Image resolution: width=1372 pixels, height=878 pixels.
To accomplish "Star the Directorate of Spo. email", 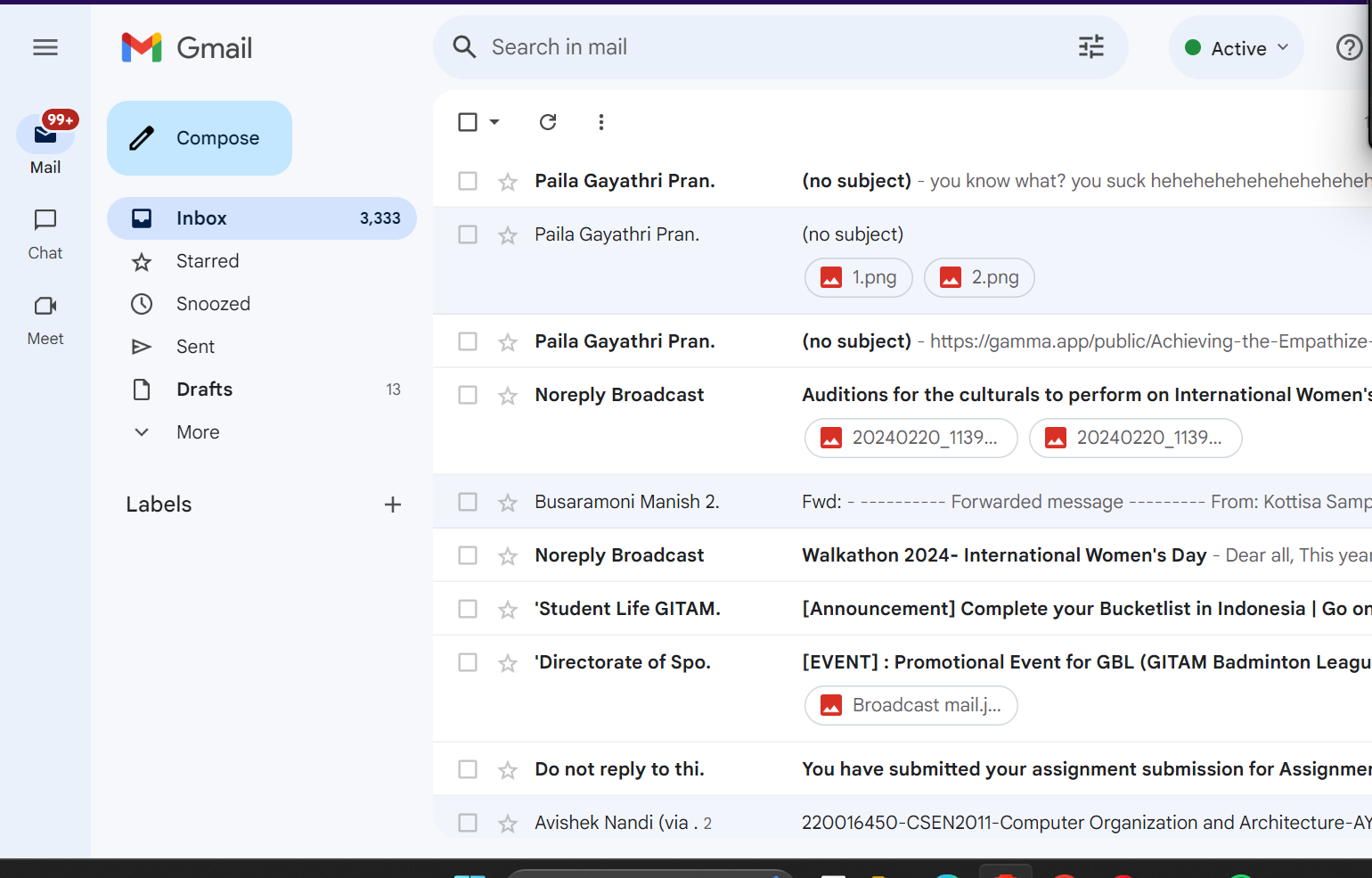I will (x=508, y=663).
